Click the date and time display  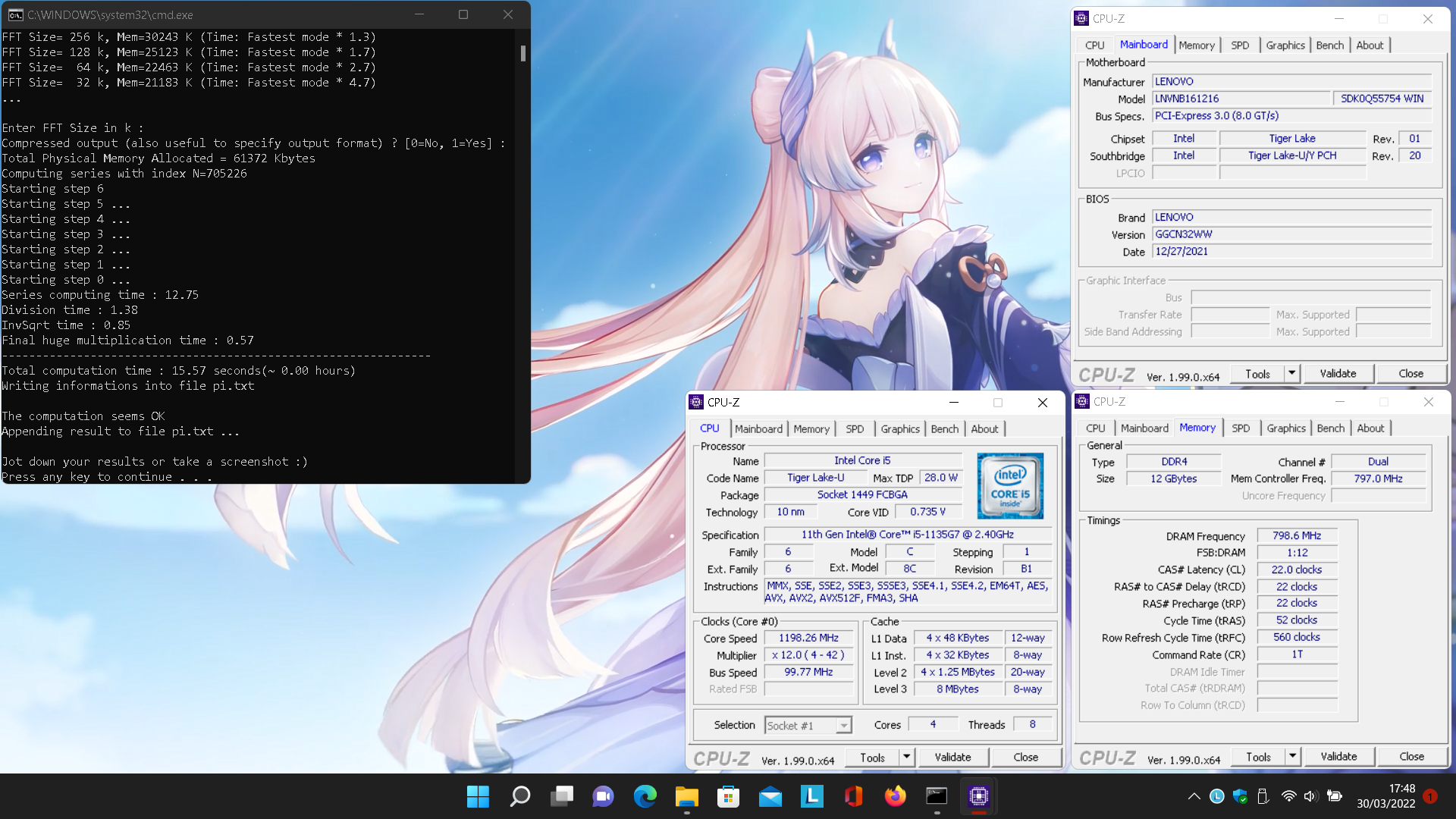tap(1386, 796)
